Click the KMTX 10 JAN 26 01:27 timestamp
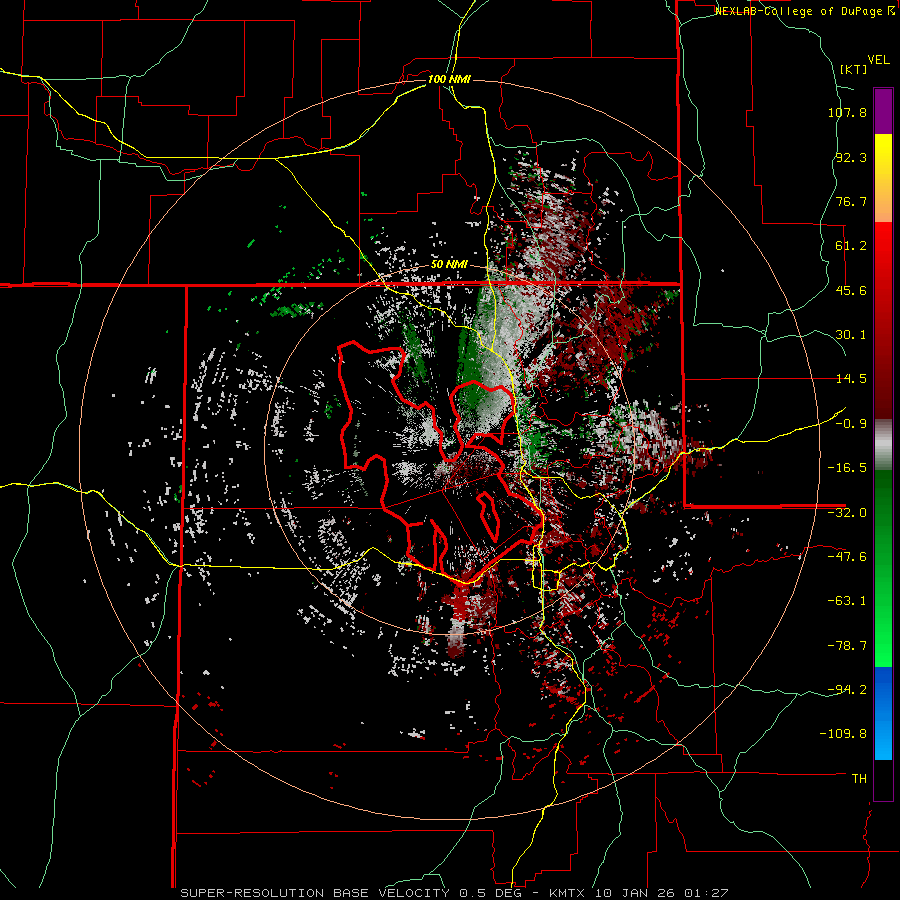900x900 pixels. [x=639, y=893]
